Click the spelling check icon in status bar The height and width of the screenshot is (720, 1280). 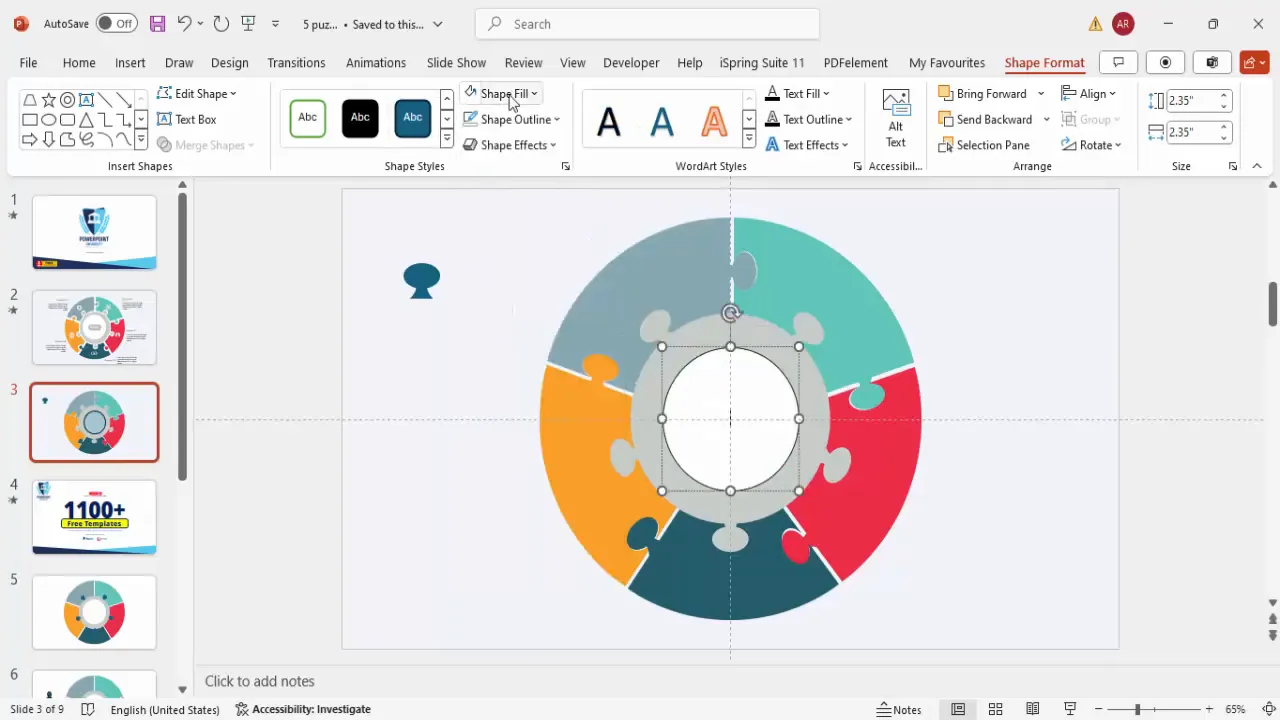click(87, 709)
